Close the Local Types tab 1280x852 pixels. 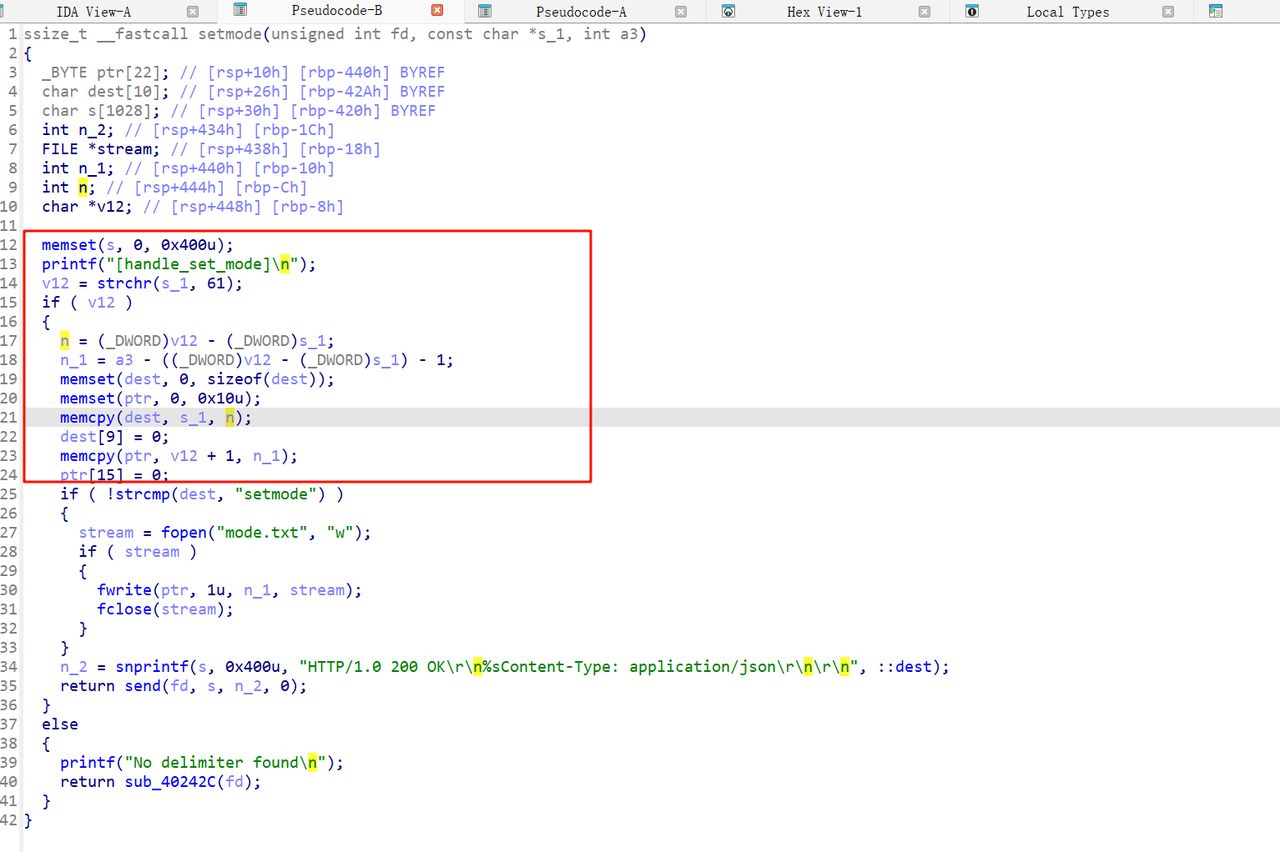pyautogui.click(x=1169, y=12)
